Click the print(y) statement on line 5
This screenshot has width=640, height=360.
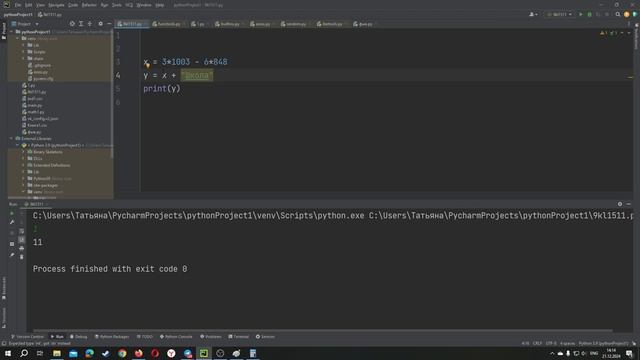(162, 89)
